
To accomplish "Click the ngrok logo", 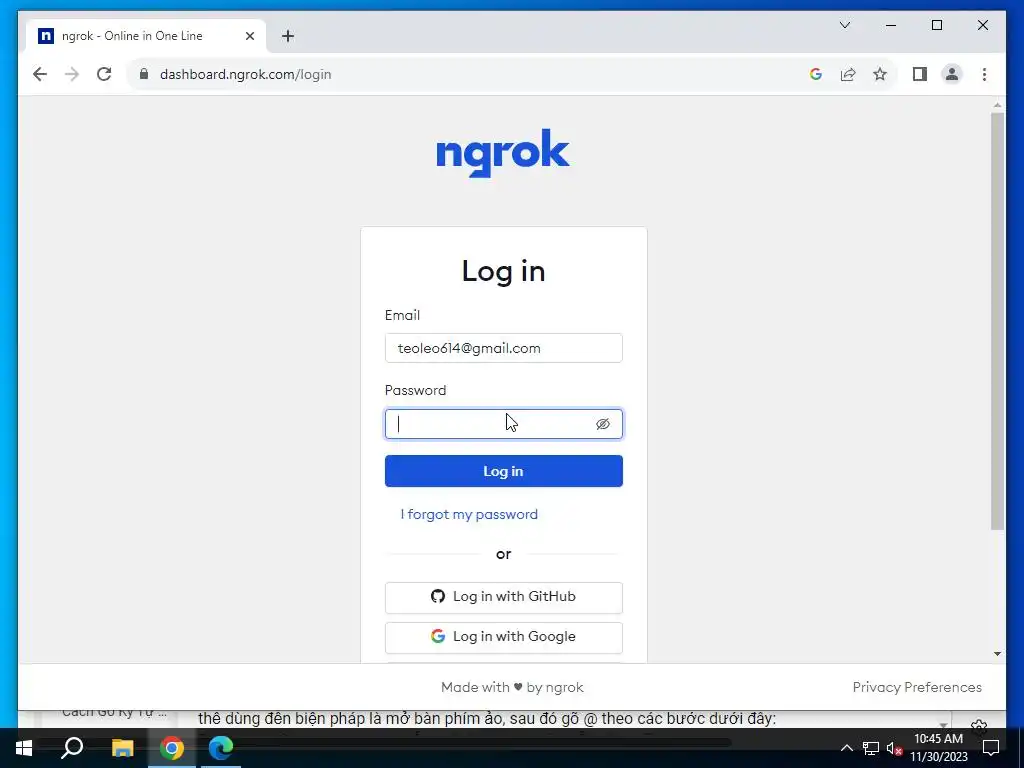I will [503, 153].
